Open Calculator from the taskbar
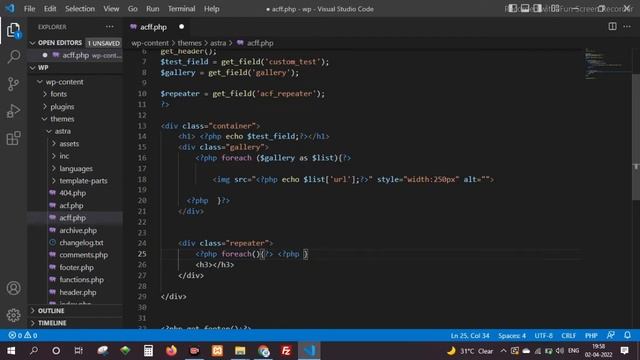 (x=148, y=351)
